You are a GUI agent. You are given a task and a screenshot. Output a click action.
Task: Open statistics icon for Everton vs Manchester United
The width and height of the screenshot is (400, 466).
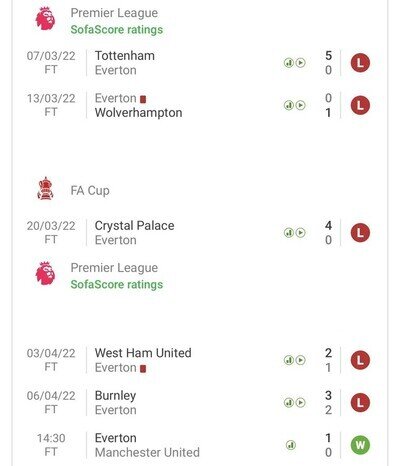[291, 445]
